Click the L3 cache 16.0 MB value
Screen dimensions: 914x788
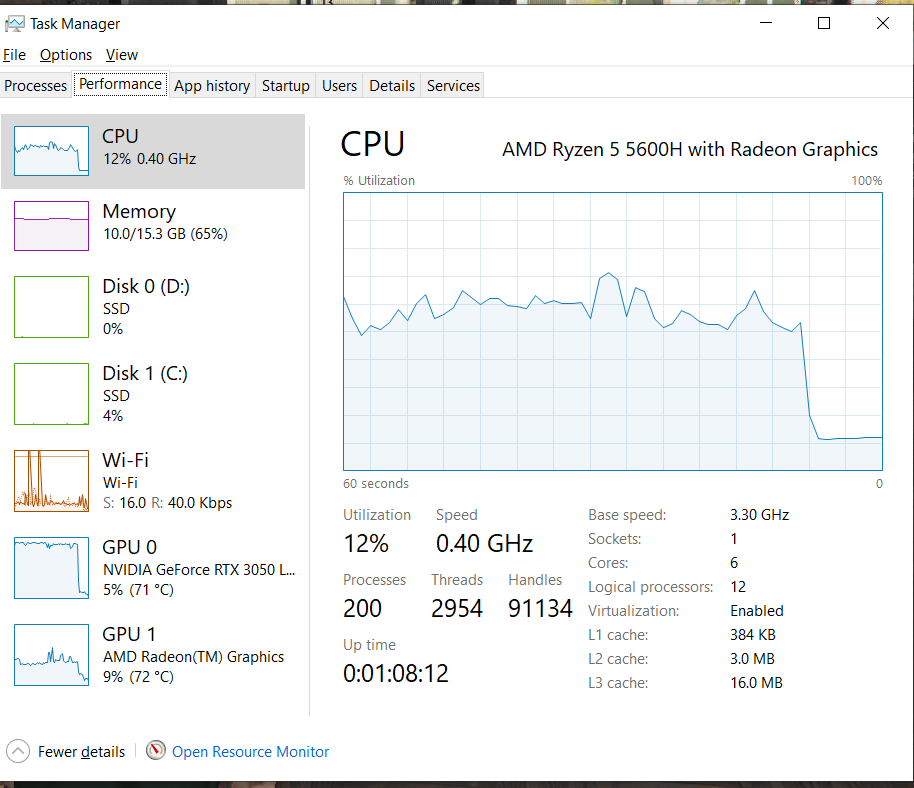tap(756, 683)
